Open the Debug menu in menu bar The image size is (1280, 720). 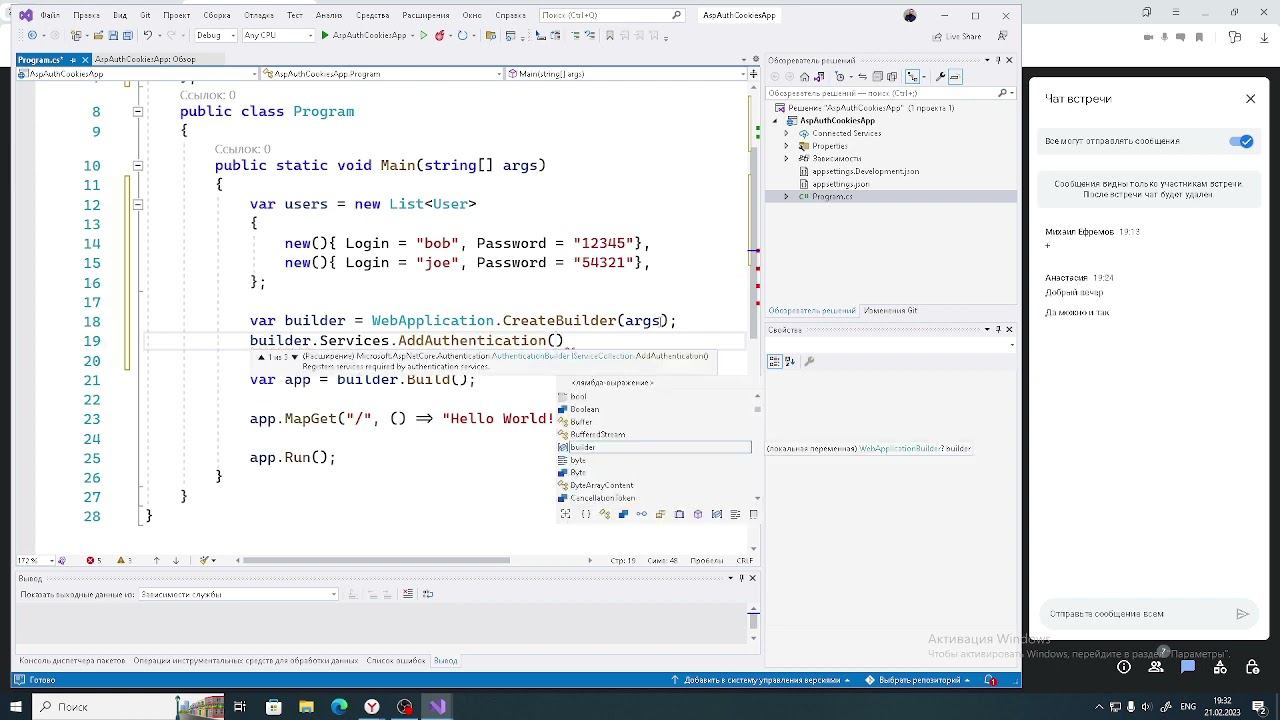click(259, 16)
